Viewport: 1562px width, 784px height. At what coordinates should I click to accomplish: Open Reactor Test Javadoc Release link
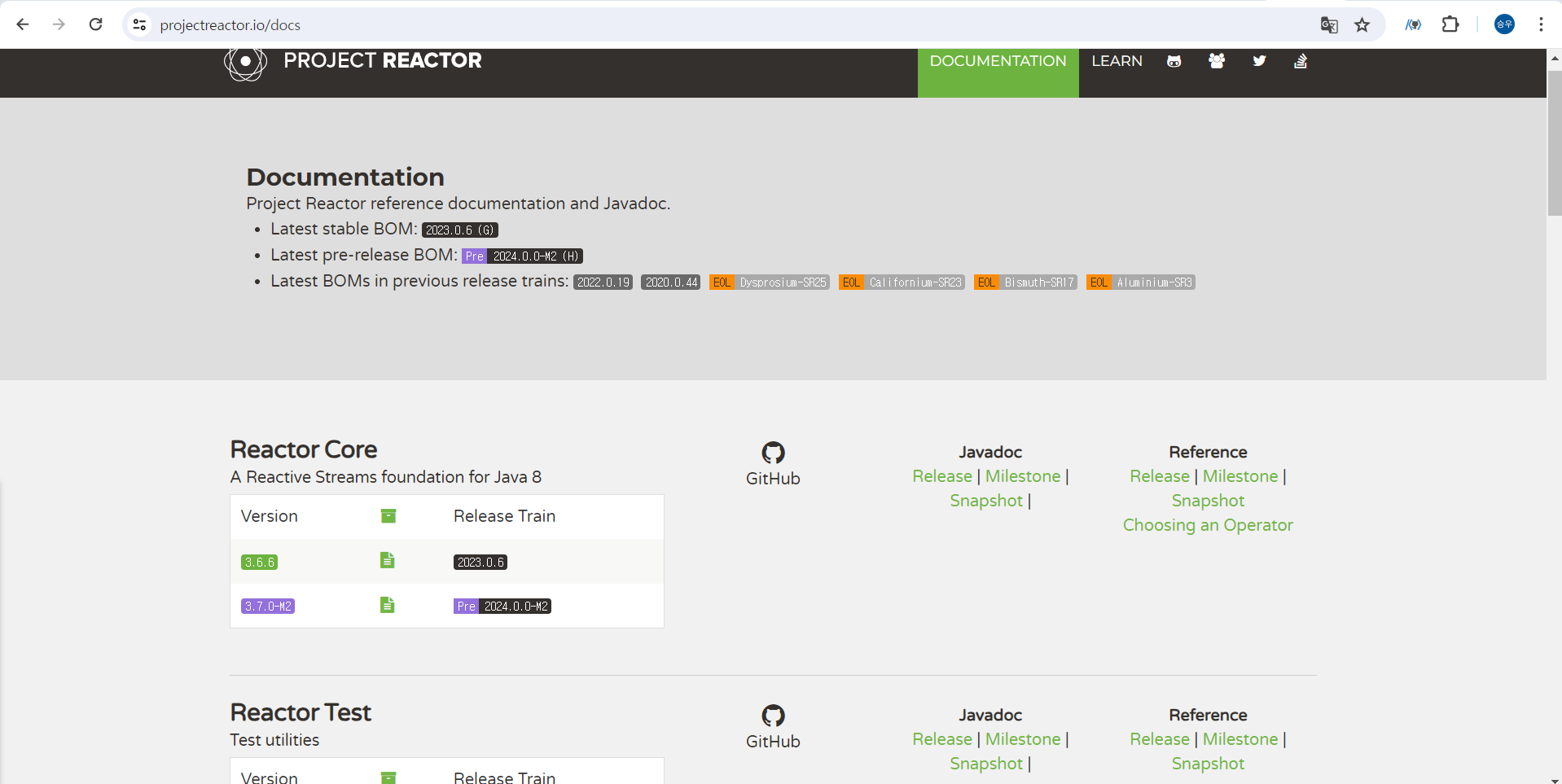pyautogui.click(x=942, y=739)
